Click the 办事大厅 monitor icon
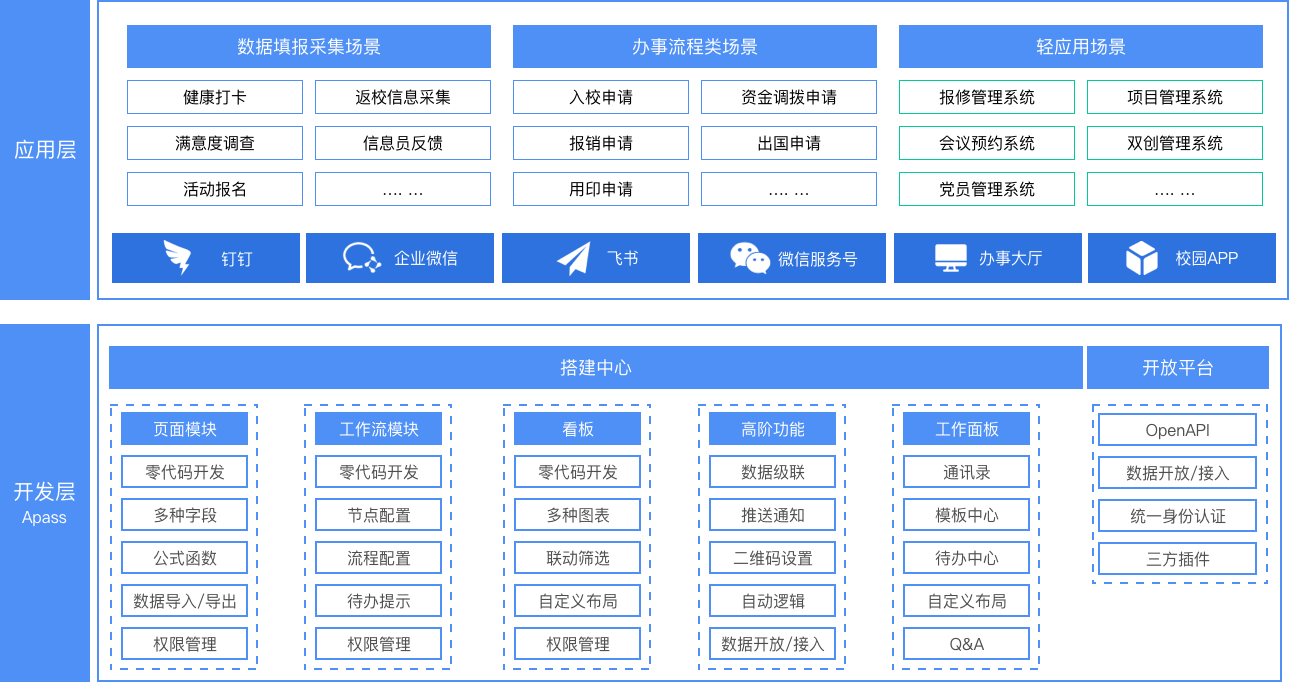1289x682 pixels. click(x=950, y=258)
